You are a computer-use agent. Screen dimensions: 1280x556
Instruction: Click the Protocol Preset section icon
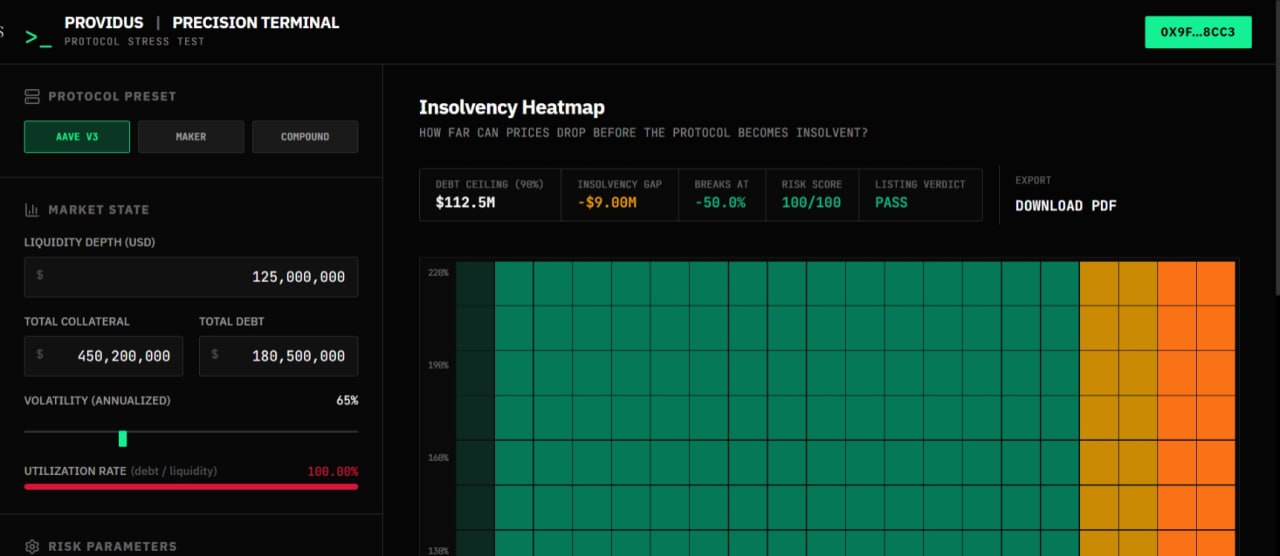[32, 97]
